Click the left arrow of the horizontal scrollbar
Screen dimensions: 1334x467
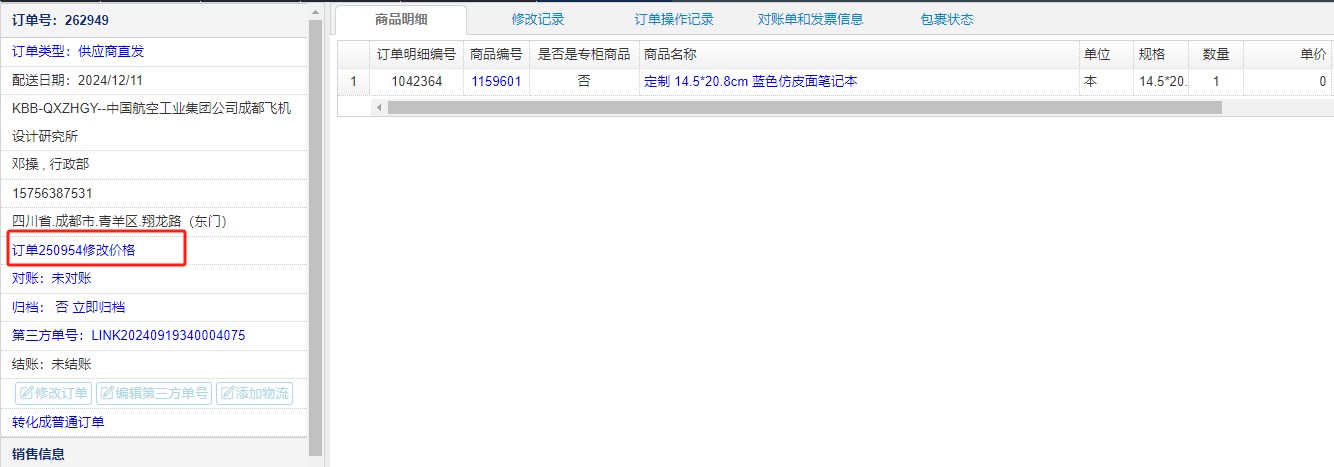(x=379, y=107)
